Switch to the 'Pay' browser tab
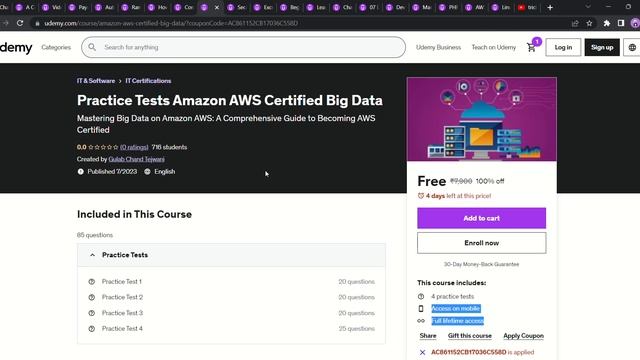 [78, 7]
